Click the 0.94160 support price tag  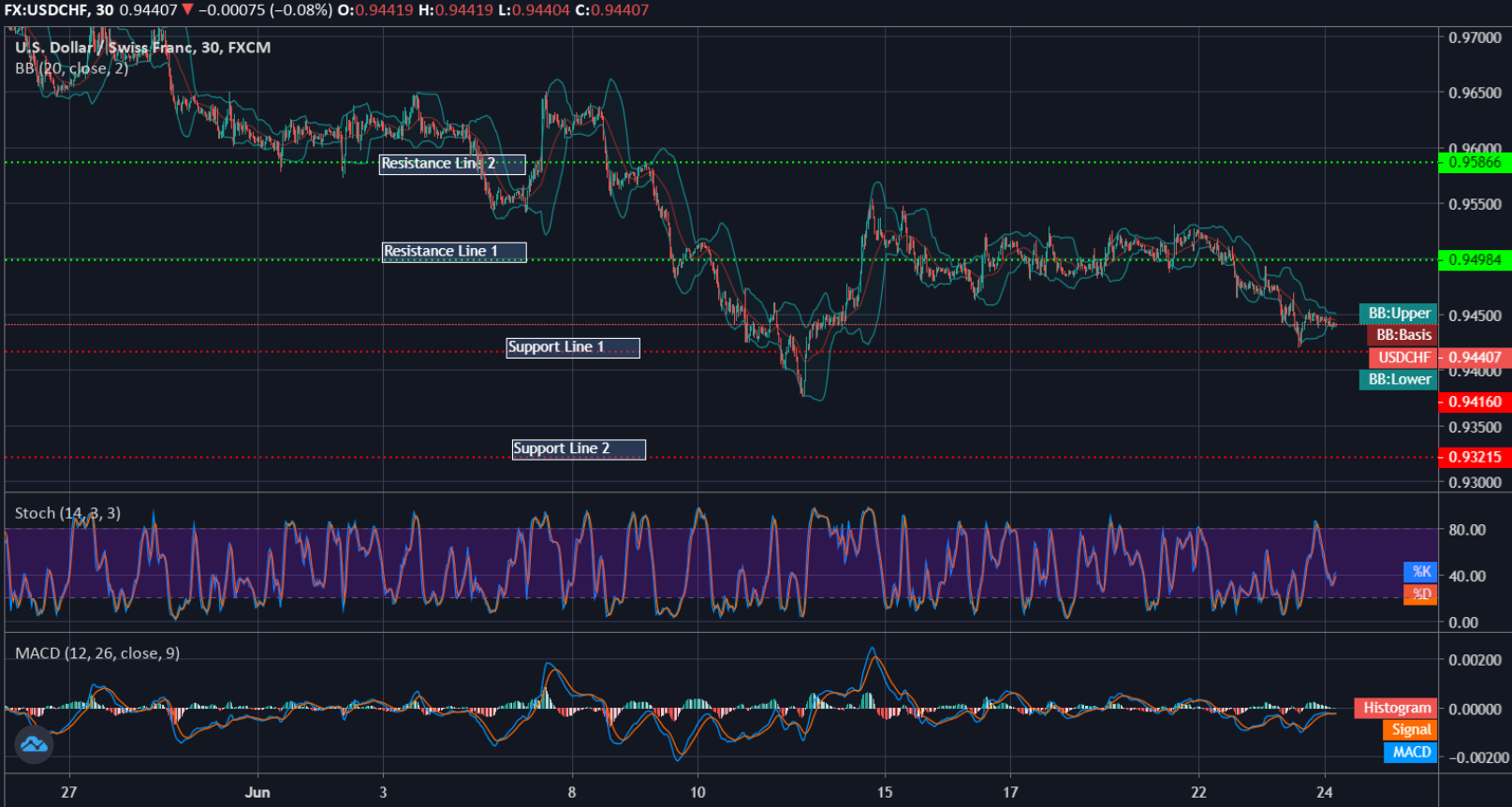coord(1475,403)
